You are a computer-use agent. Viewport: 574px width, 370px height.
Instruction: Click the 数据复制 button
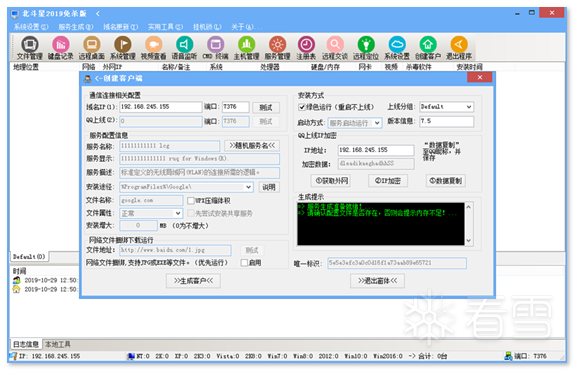[446, 180]
